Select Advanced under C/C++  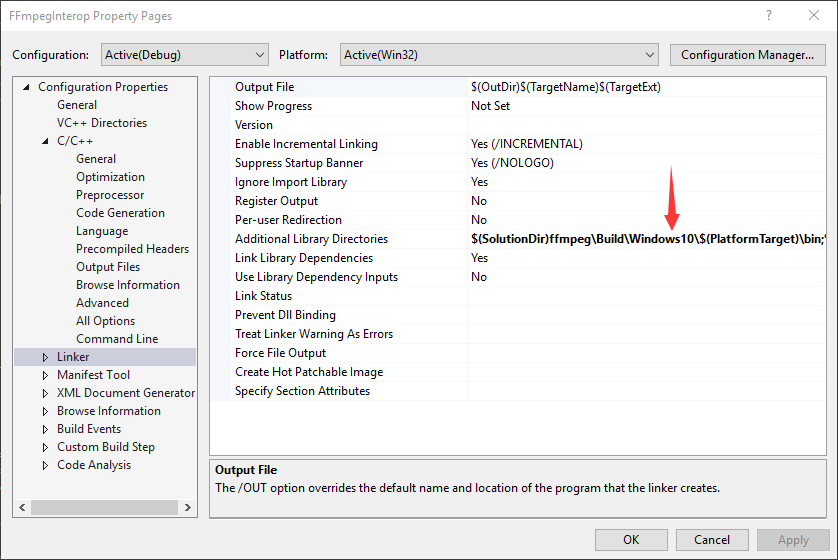pos(102,303)
